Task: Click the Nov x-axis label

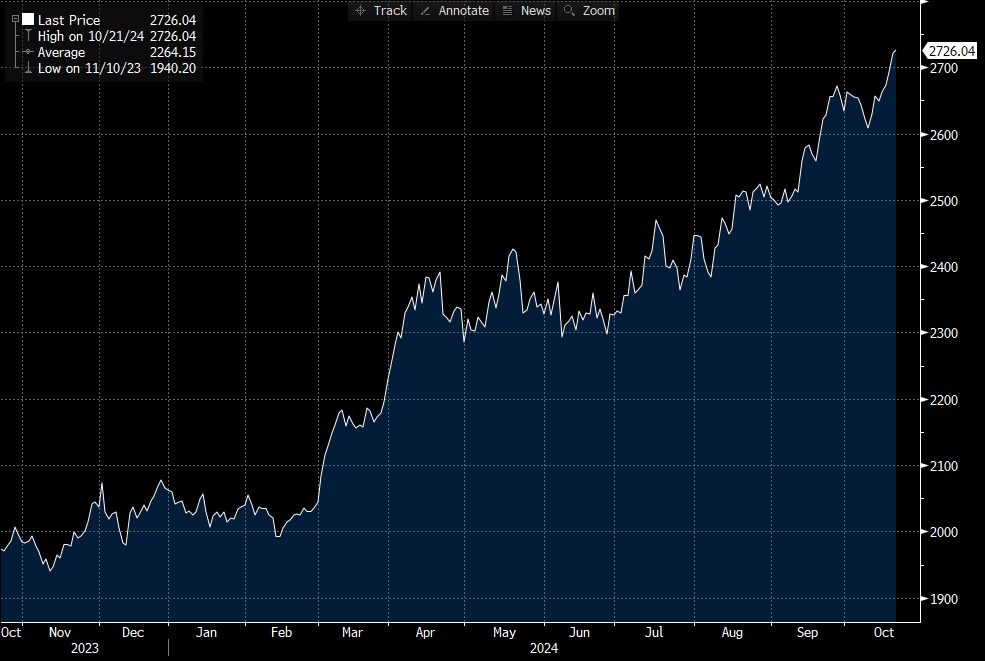Action: pos(60,633)
